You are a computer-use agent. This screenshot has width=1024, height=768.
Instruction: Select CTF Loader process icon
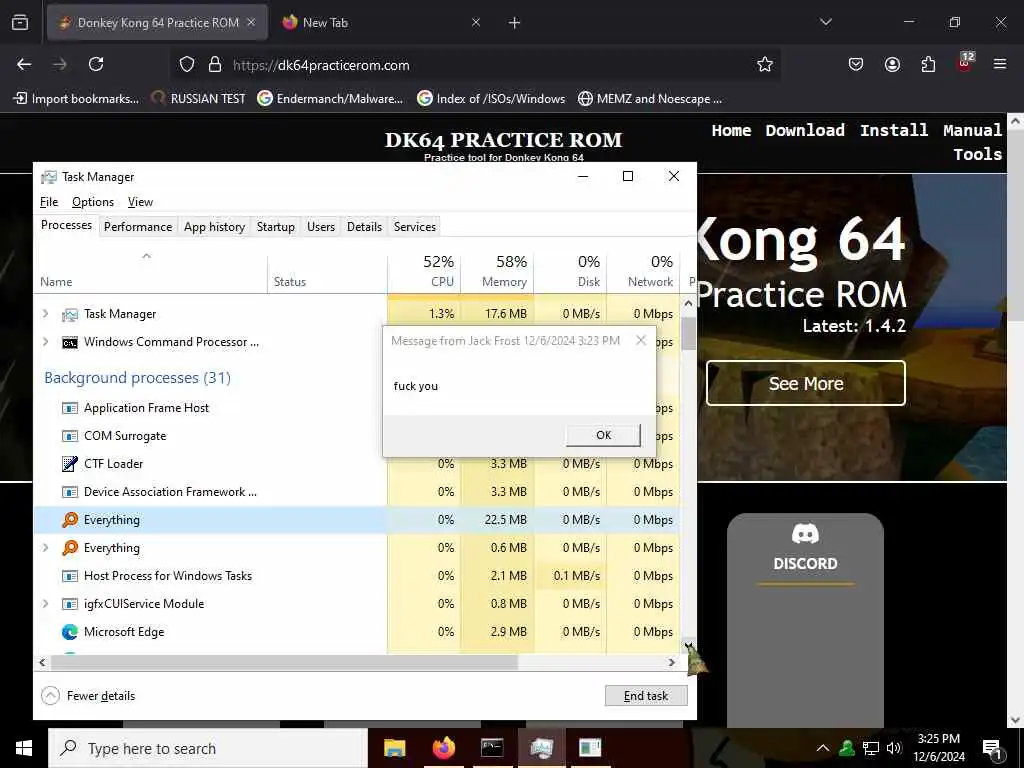(69, 464)
